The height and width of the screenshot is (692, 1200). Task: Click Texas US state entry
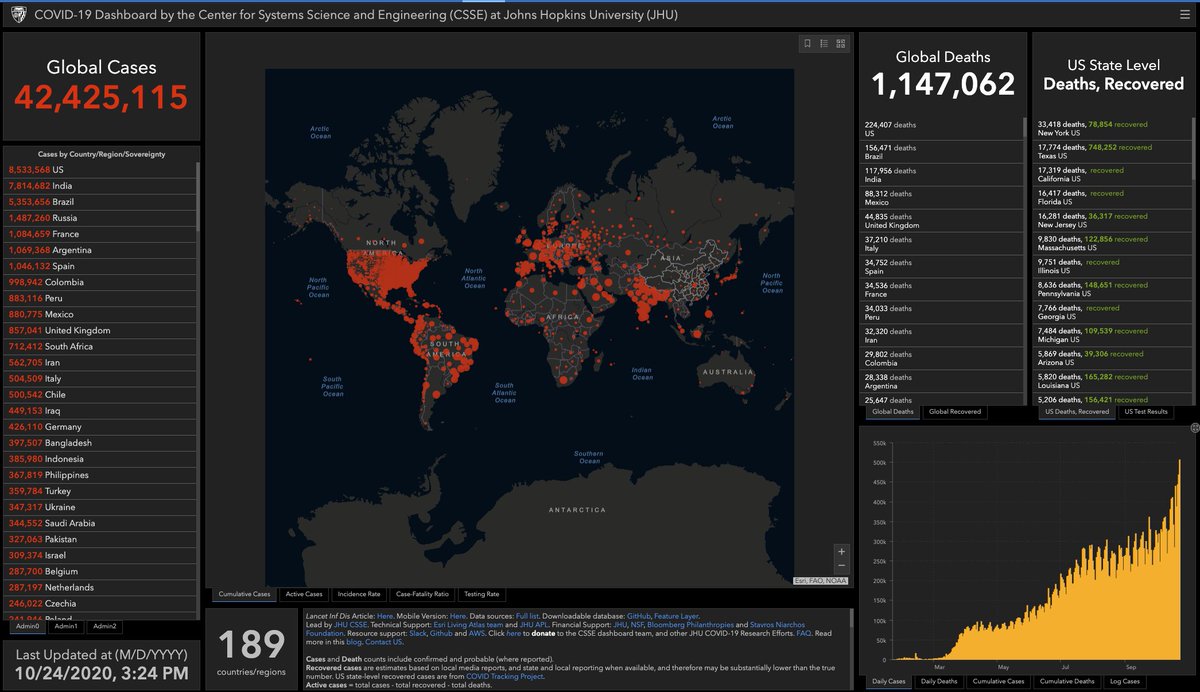point(1112,152)
